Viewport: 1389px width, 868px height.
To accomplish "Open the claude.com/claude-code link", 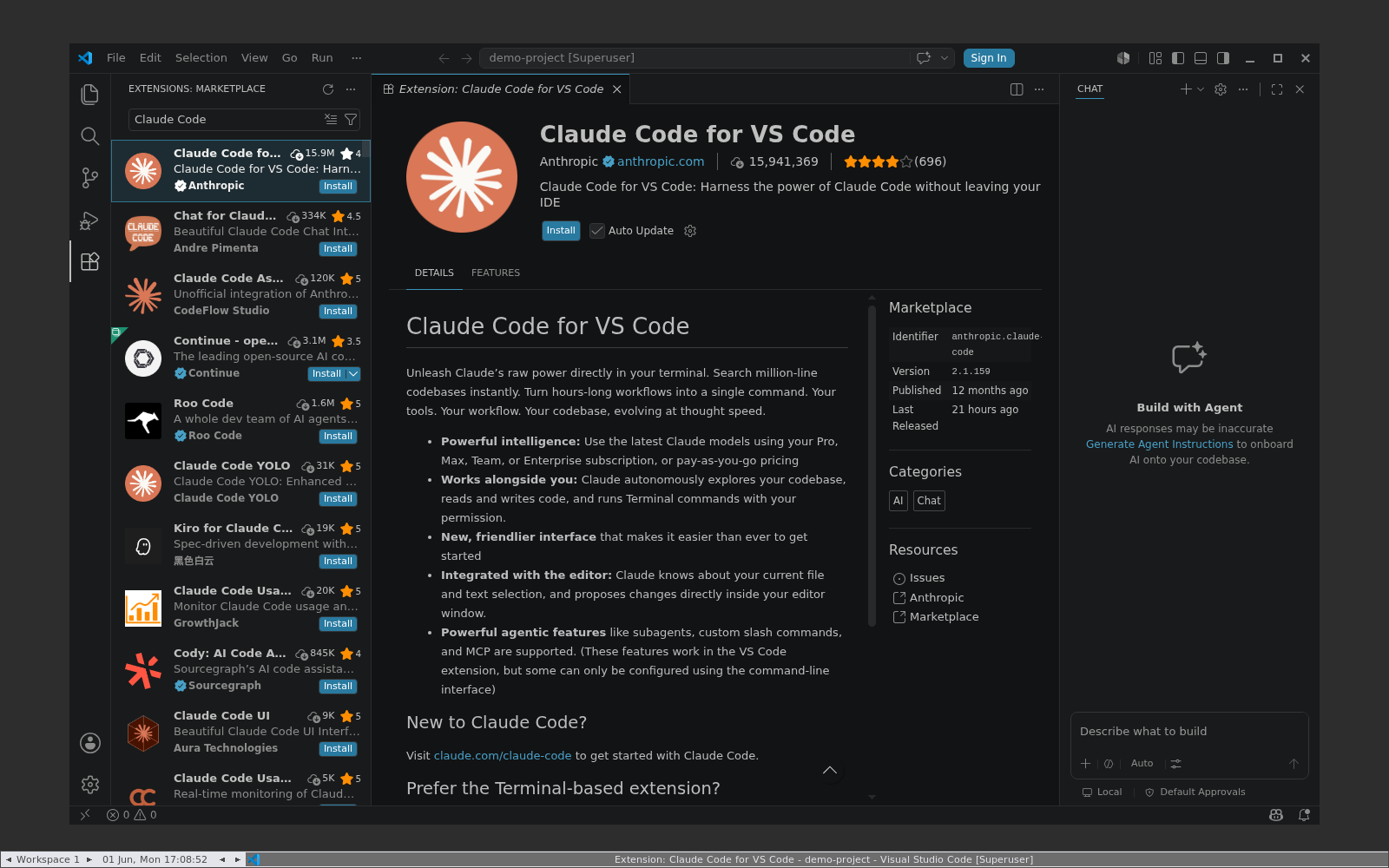I will (503, 756).
